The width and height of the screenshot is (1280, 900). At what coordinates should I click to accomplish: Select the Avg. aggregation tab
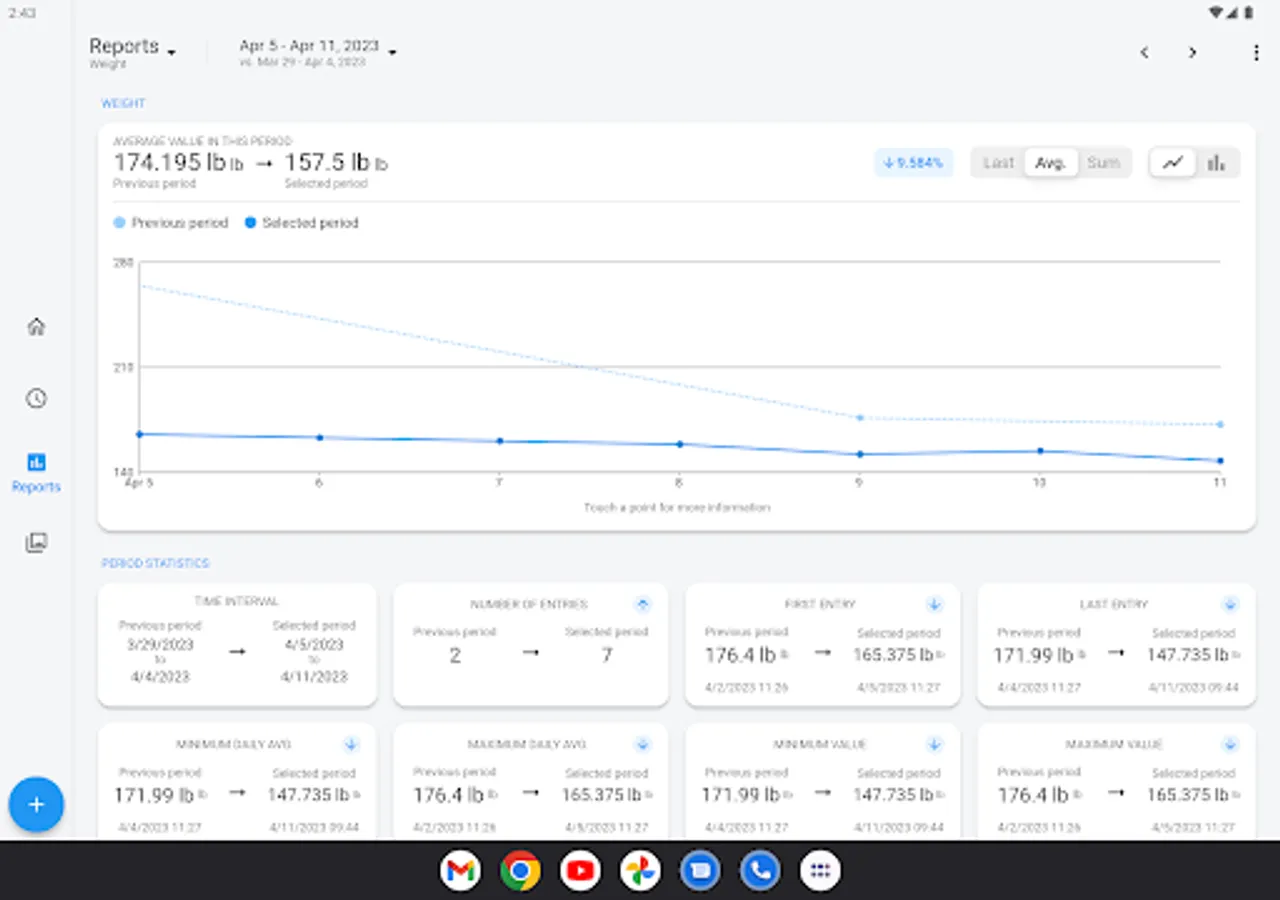click(1050, 163)
